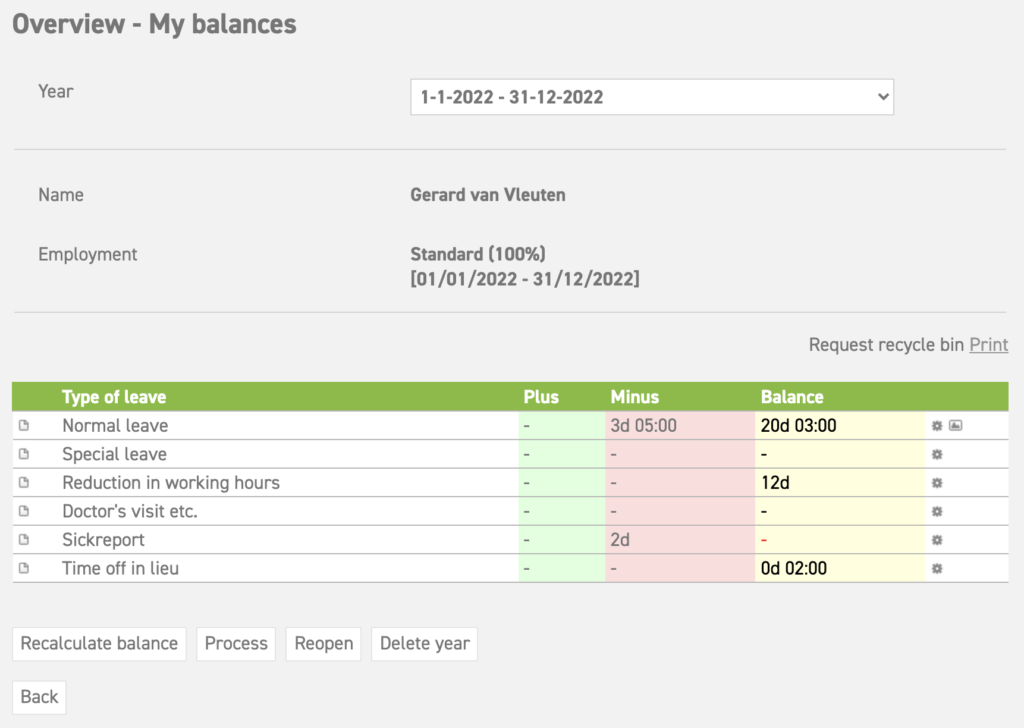Click the gear icon for Time off in lieu
This screenshot has width=1024, height=728.
click(935, 568)
